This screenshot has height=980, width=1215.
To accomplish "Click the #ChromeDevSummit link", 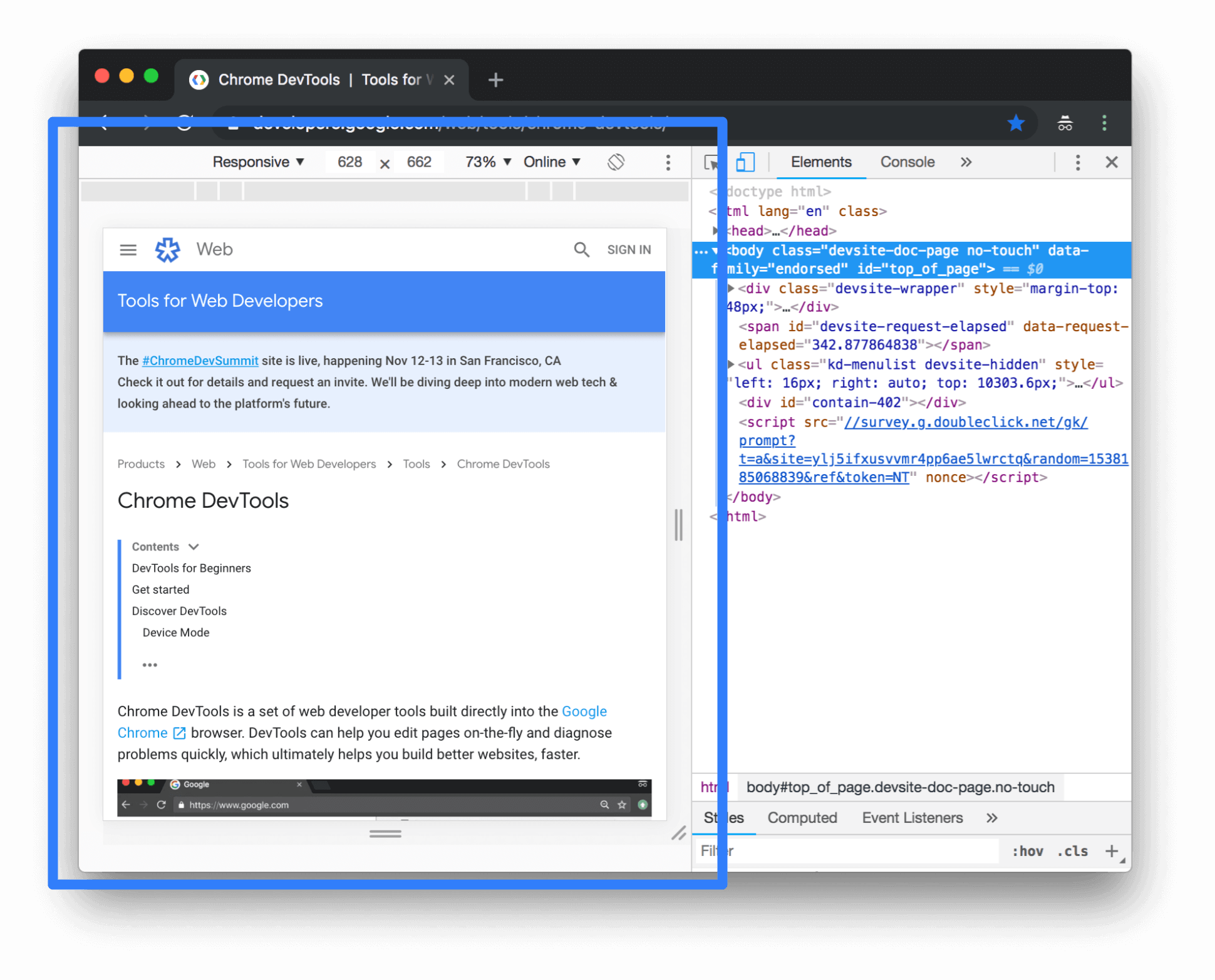I will tap(200, 361).
